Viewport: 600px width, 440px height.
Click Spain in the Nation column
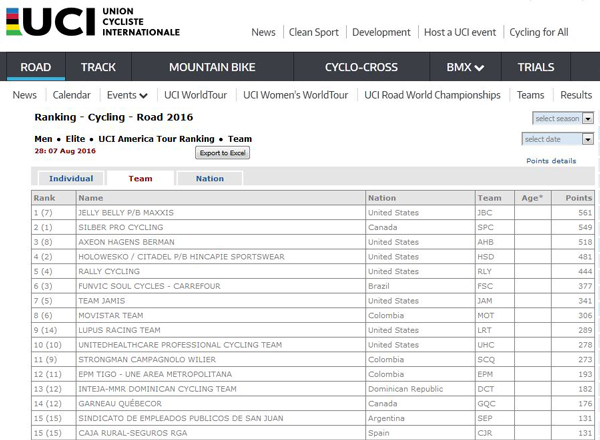tap(378, 433)
